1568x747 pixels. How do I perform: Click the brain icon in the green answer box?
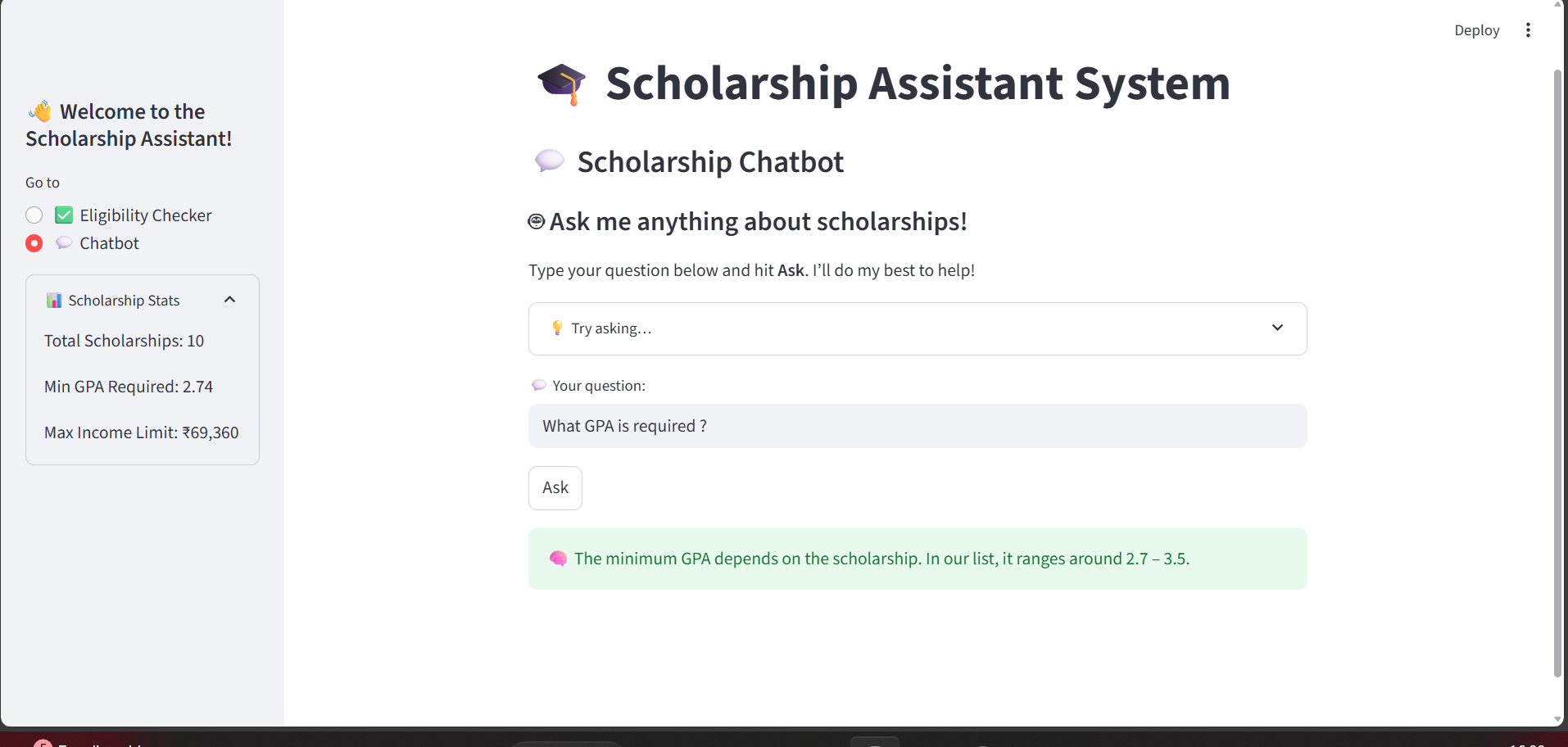click(559, 559)
